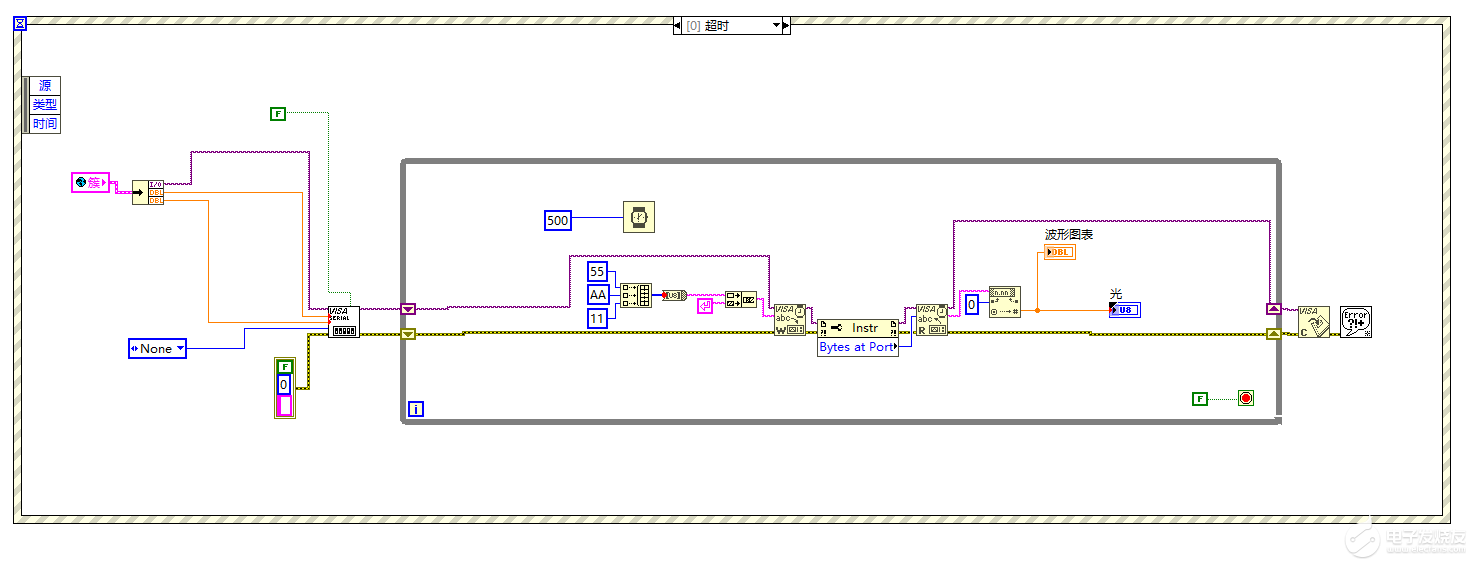
Task: Click the Wait (ms) wristwatch icon
Action: pyautogui.click(x=639, y=217)
